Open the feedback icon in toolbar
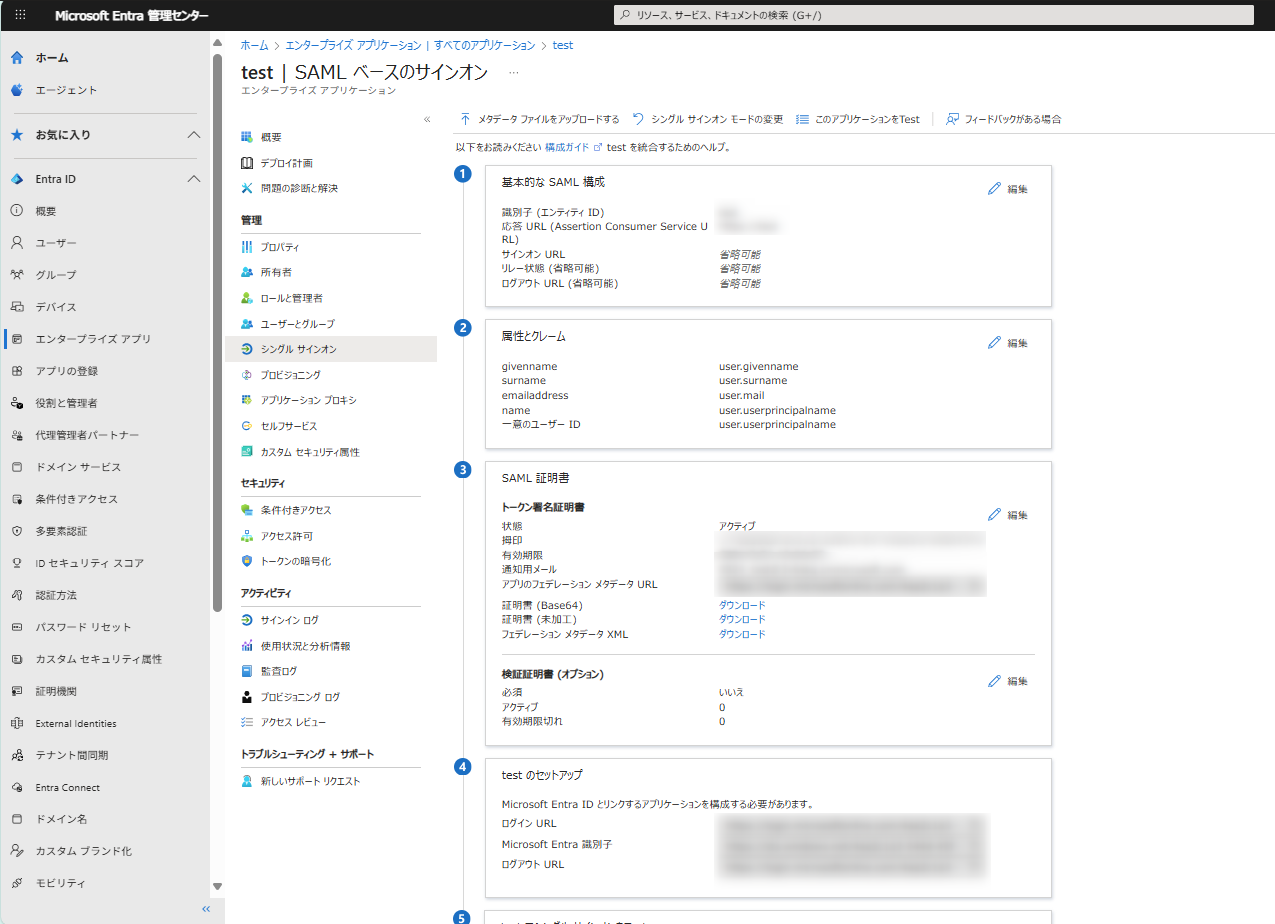The height and width of the screenshot is (924, 1275). click(x=952, y=119)
